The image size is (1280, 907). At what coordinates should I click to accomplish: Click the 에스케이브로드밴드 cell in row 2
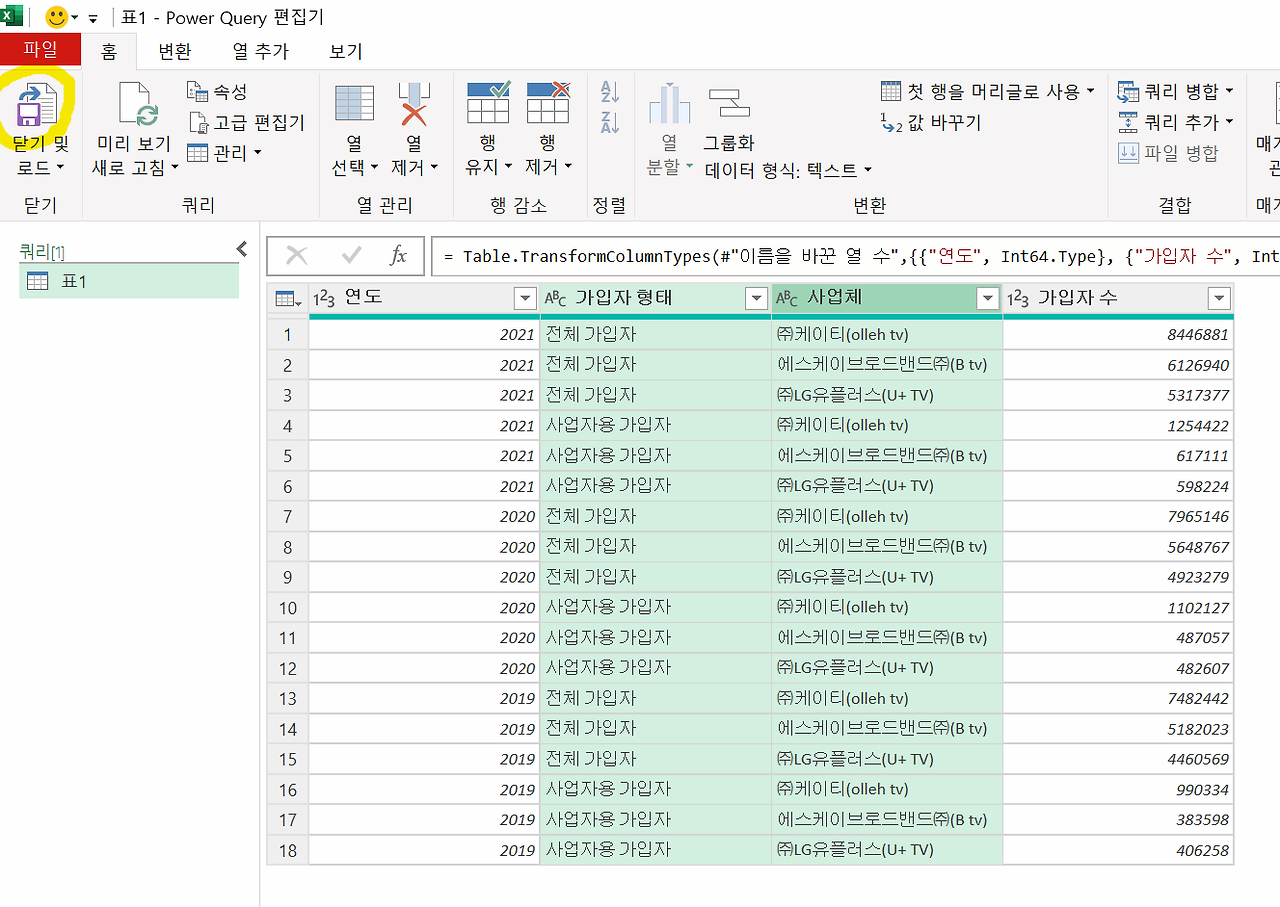(887, 365)
